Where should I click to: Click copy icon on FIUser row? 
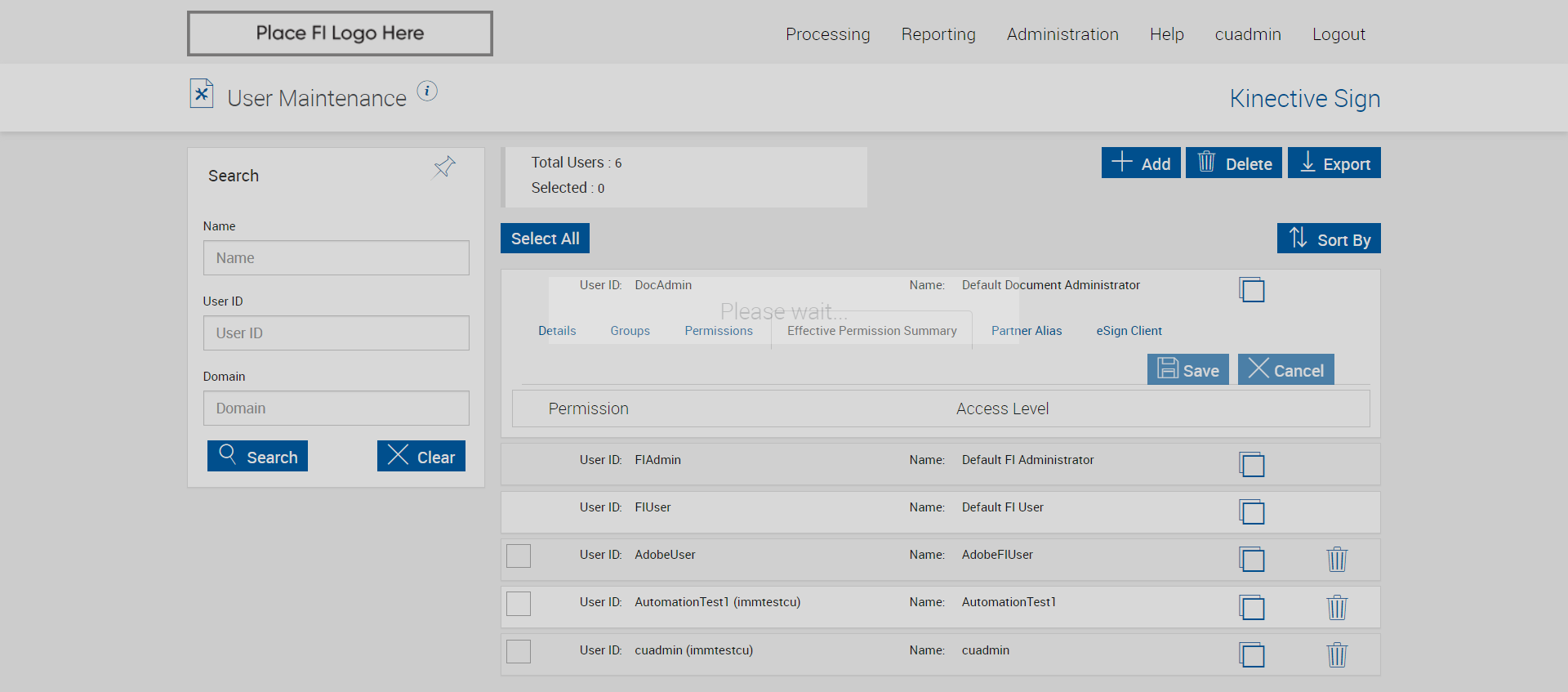coord(1251,512)
